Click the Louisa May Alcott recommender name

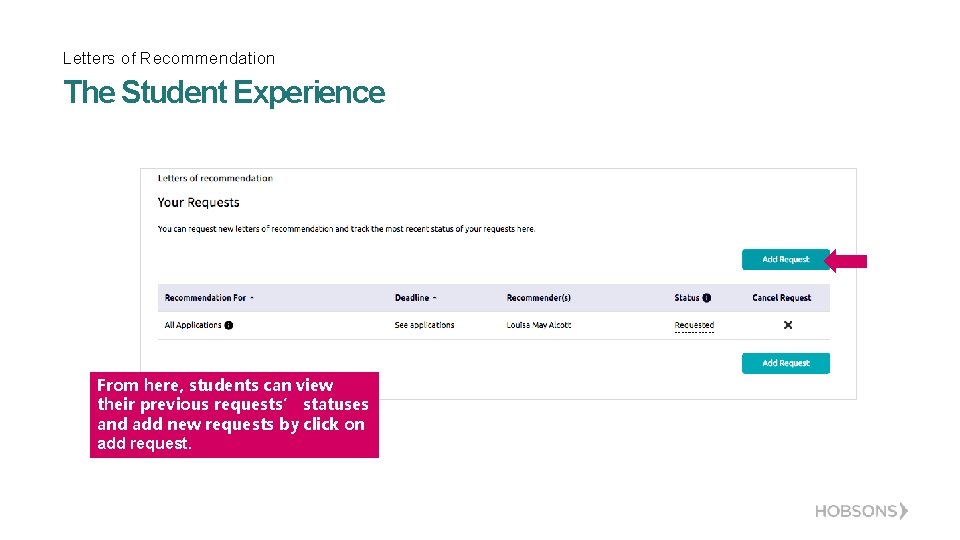(538, 325)
